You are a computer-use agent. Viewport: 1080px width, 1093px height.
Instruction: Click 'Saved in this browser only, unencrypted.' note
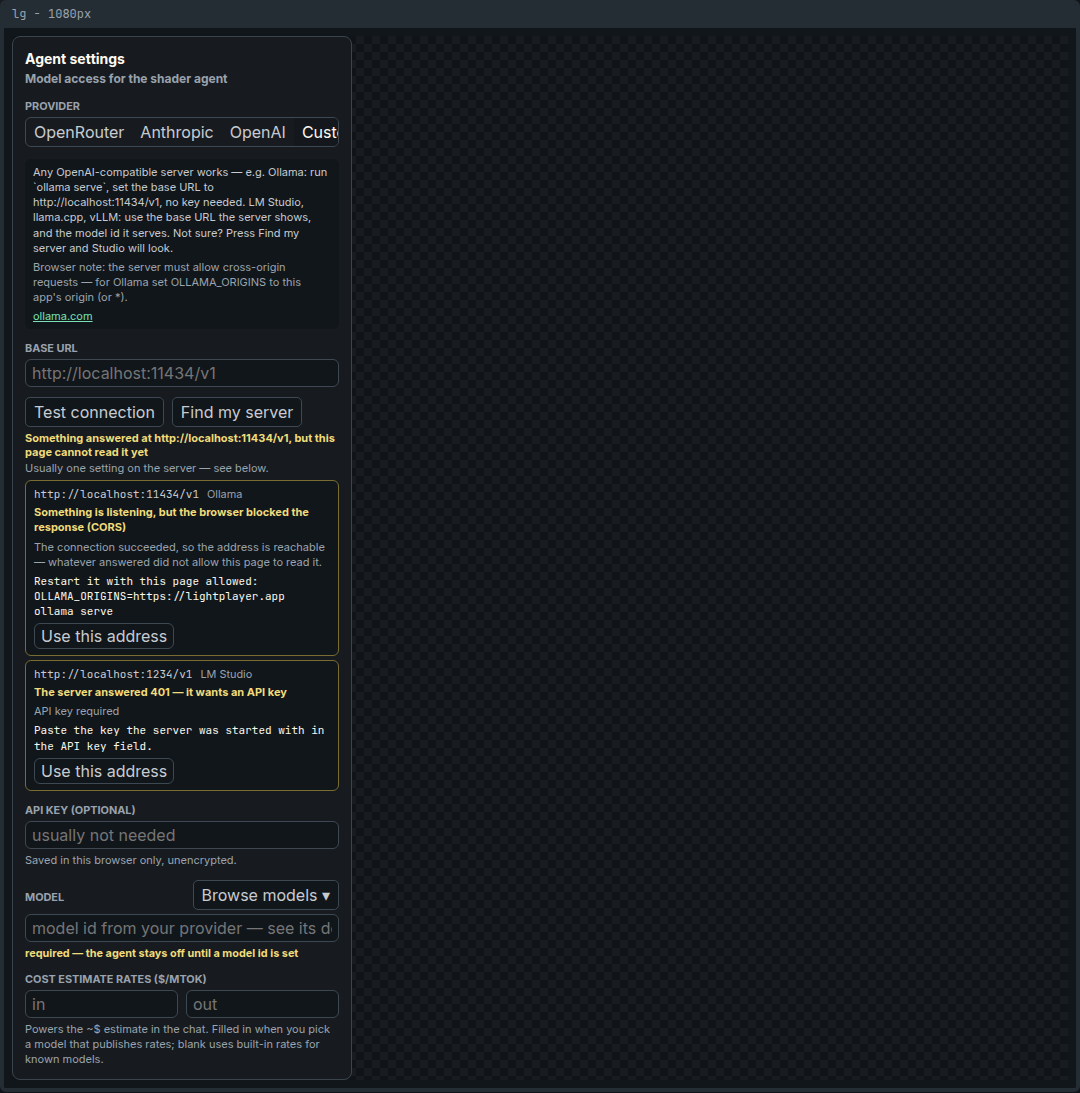point(130,860)
